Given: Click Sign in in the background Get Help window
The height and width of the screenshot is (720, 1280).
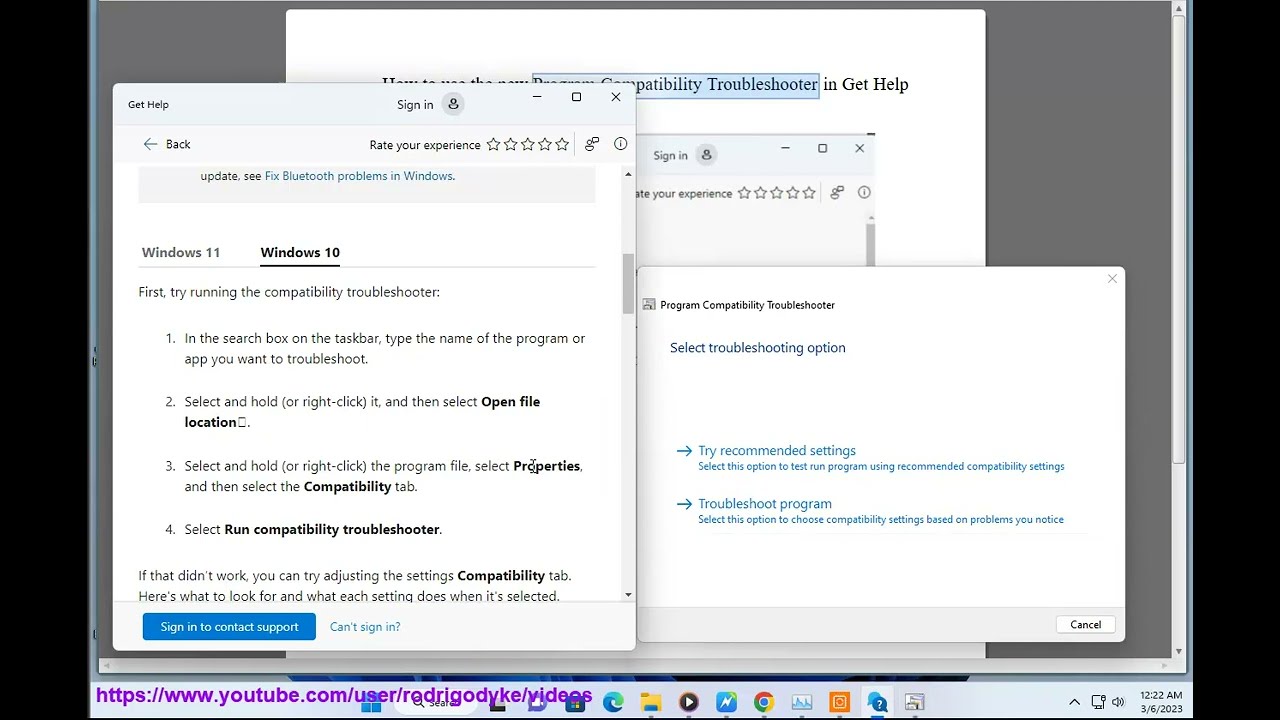Looking at the screenshot, I should point(670,155).
